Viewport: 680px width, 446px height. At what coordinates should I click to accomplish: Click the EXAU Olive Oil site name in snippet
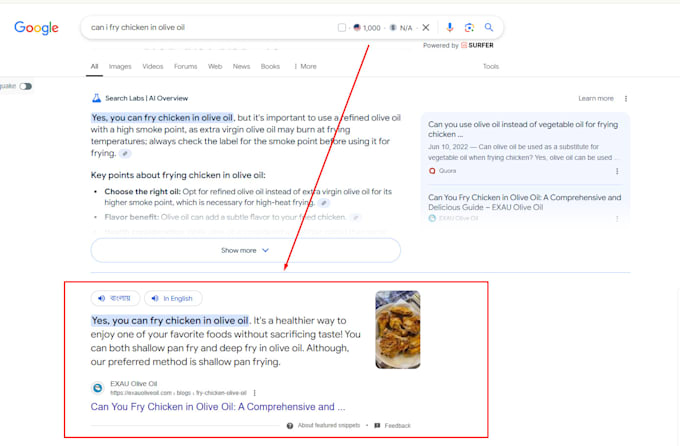coord(134,384)
